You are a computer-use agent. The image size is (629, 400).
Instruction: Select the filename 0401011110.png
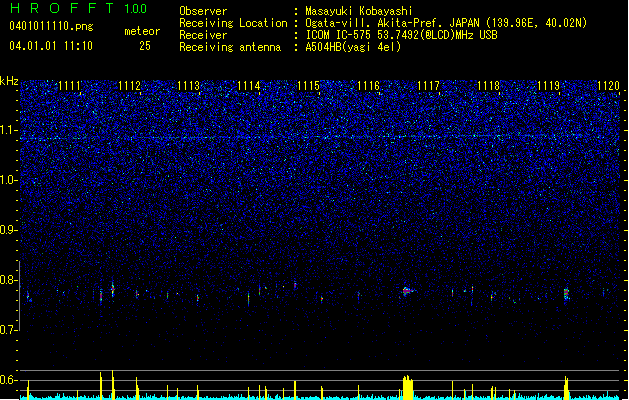click(x=51, y=26)
